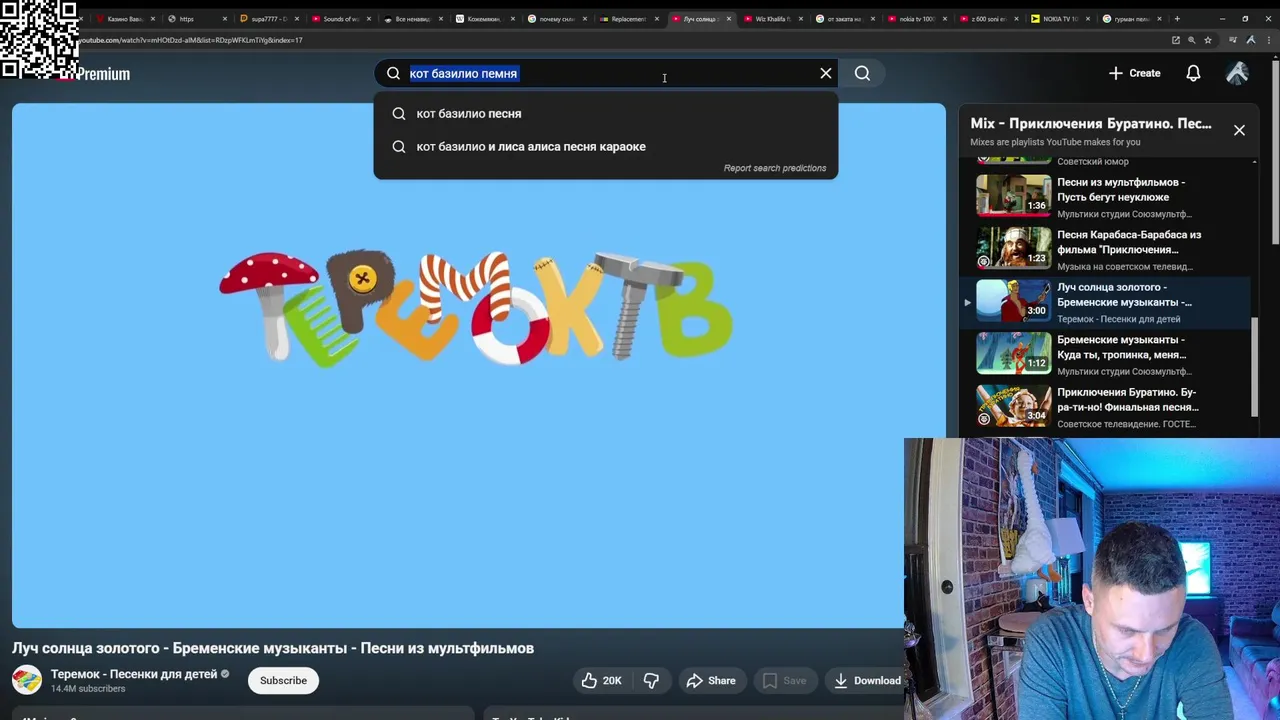Bookmark page with star icon
Viewport: 1280px width, 720px height.
pos(1208,40)
